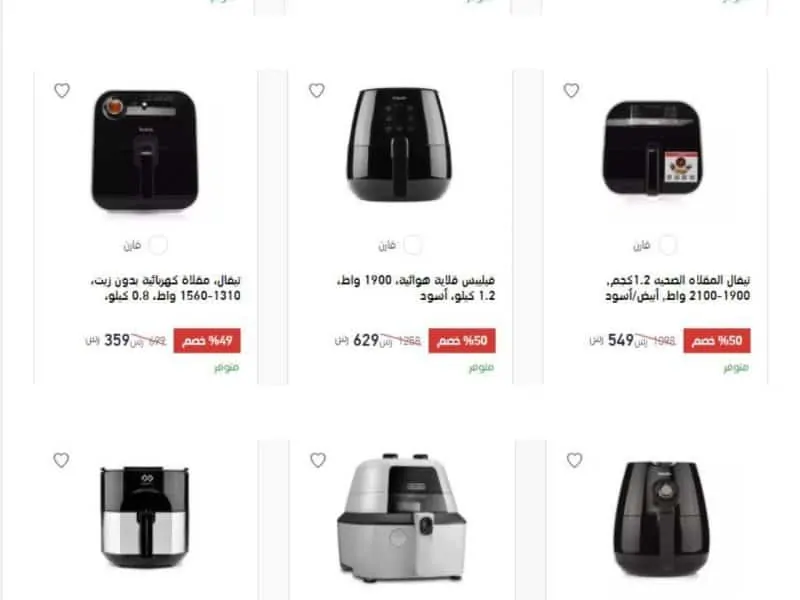Favorite the Tefal 1.2kg healthy fryer
800x600 pixels.
point(571,90)
